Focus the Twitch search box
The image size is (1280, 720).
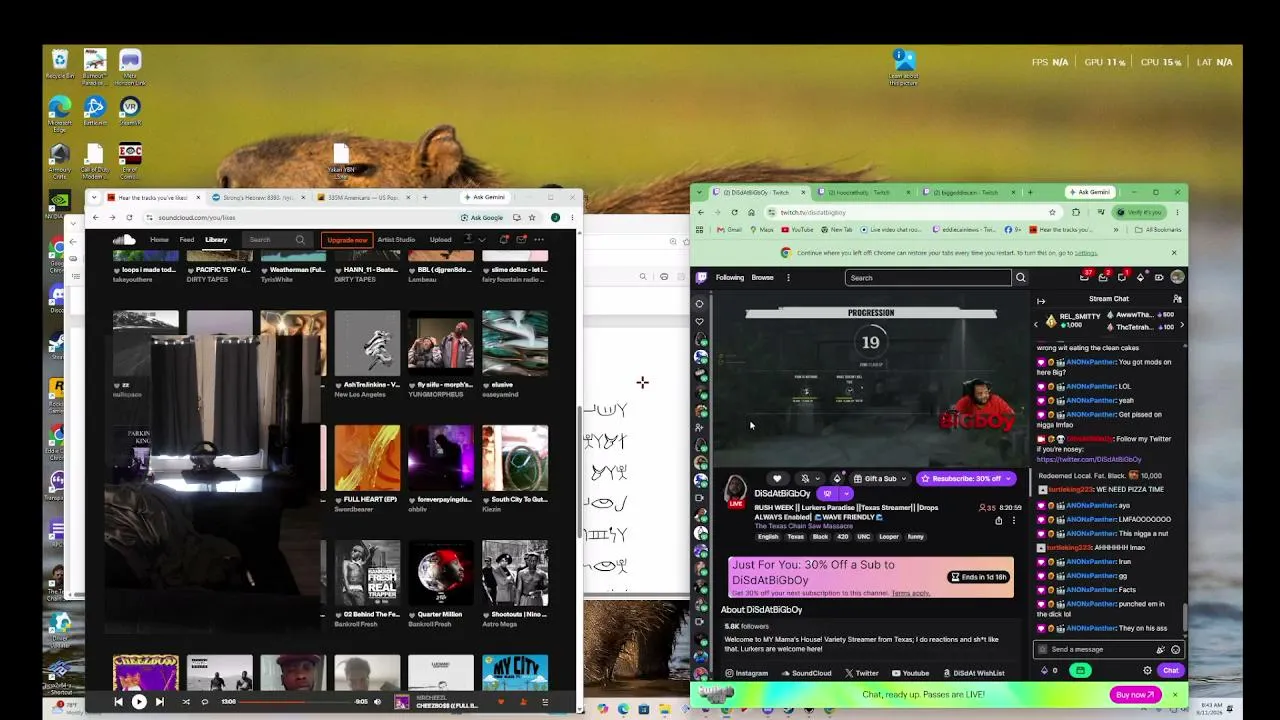(x=928, y=278)
